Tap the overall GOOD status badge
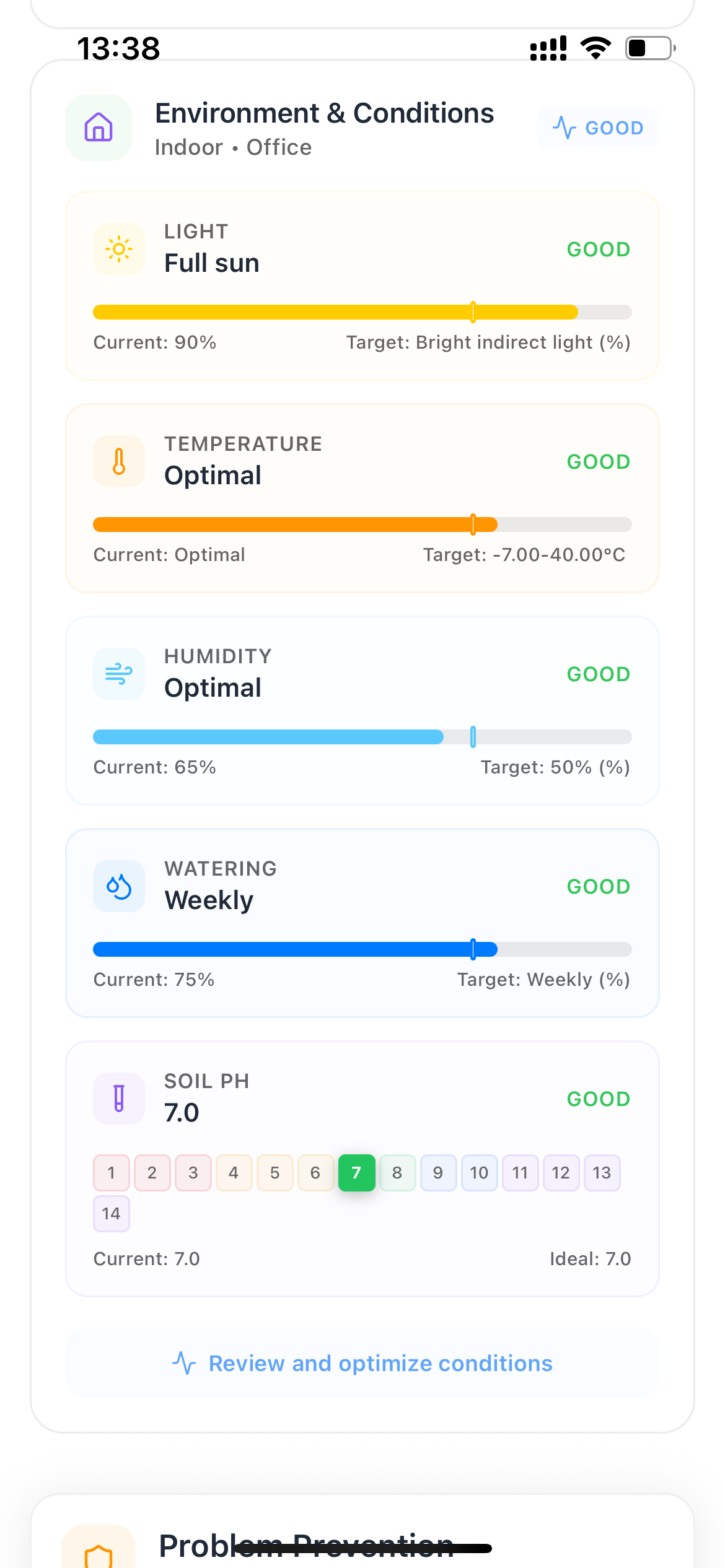Viewport: 725px width, 1568px height. 598,128
